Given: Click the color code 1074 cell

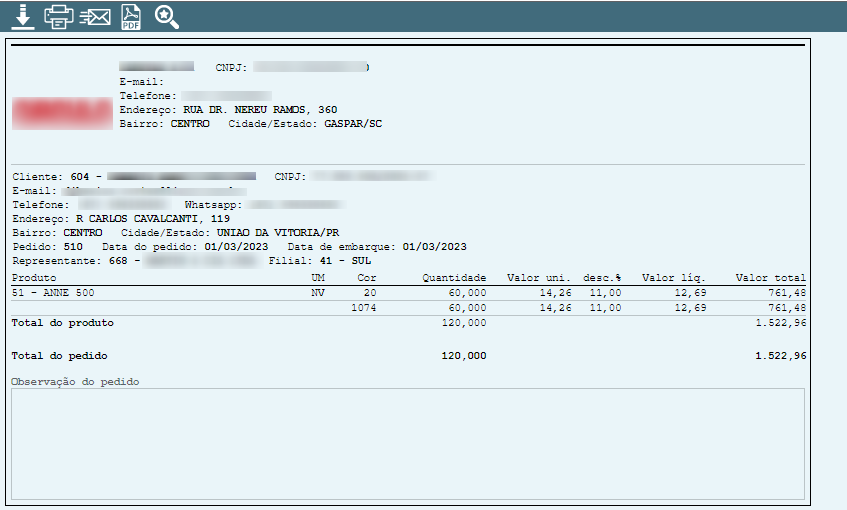Looking at the screenshot, I should (364, 308).
